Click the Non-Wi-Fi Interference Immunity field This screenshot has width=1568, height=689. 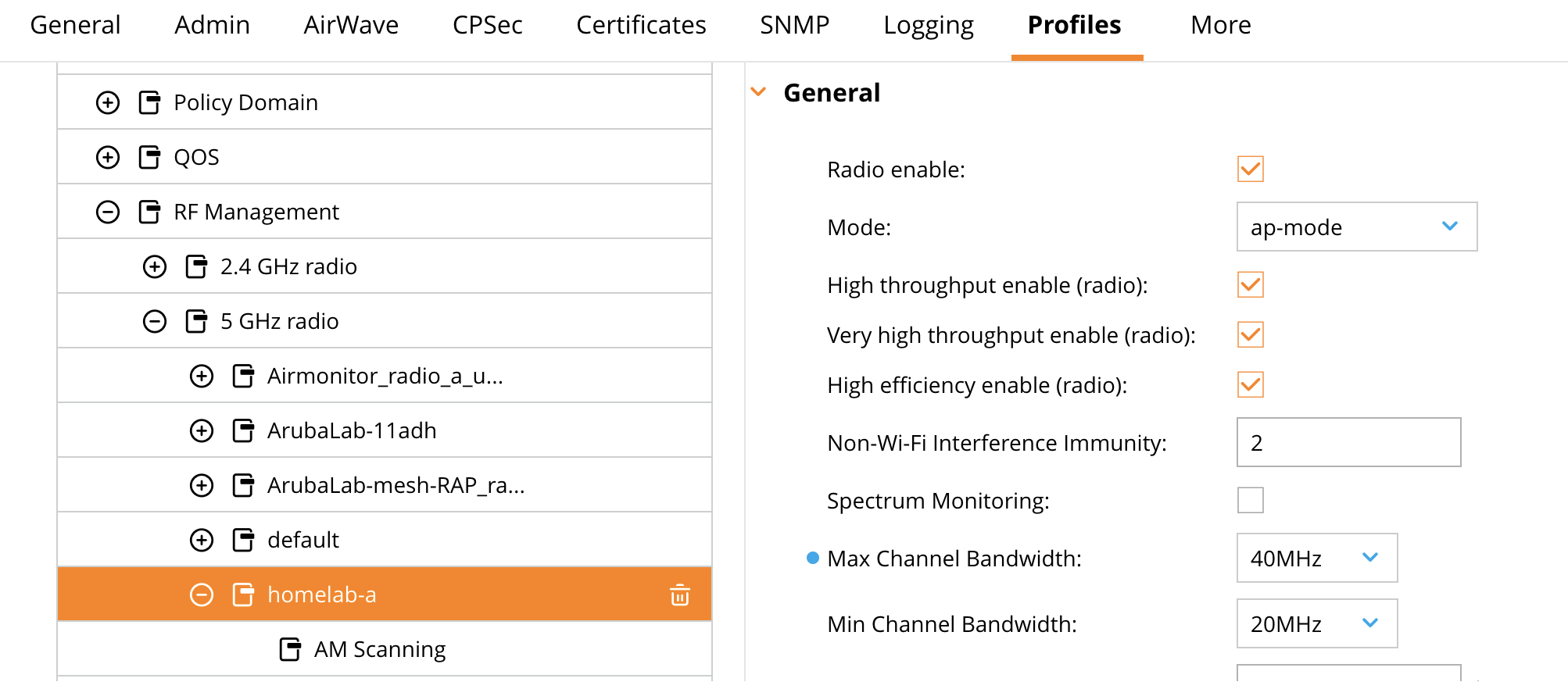(1348, 443)
